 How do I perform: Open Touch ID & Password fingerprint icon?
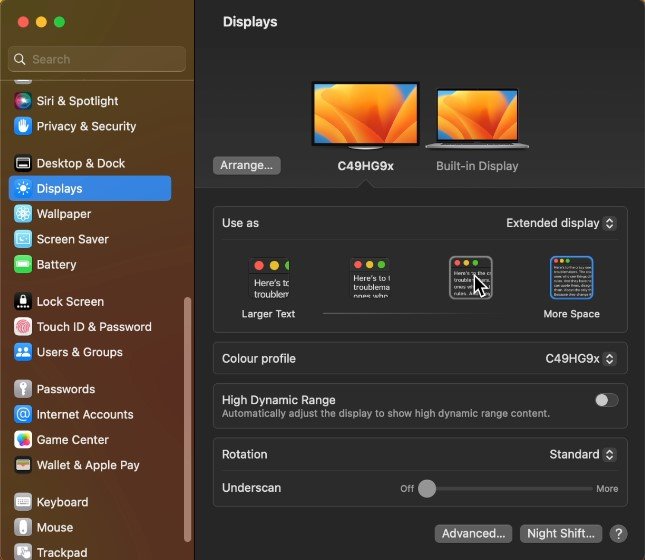(x=23, y=327)
